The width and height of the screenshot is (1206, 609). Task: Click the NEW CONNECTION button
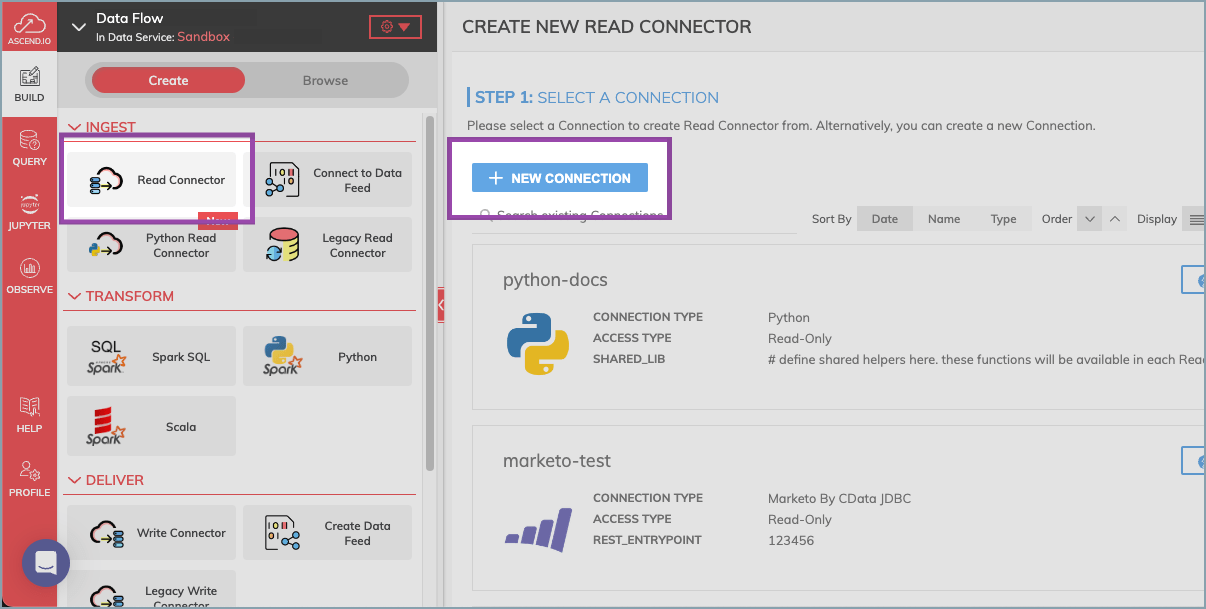(x=559, y=177)
